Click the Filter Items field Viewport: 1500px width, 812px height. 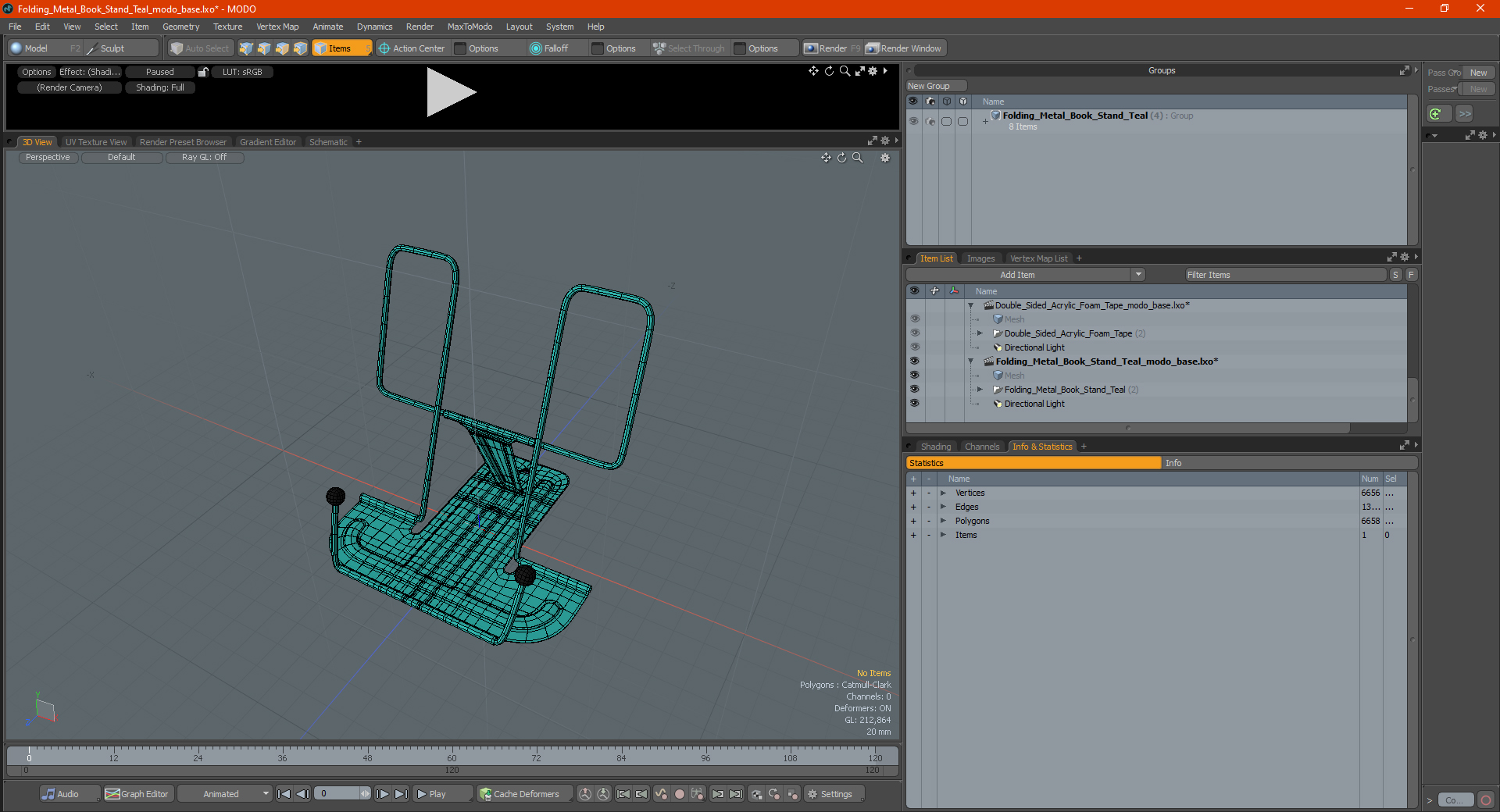point(1285,275)
